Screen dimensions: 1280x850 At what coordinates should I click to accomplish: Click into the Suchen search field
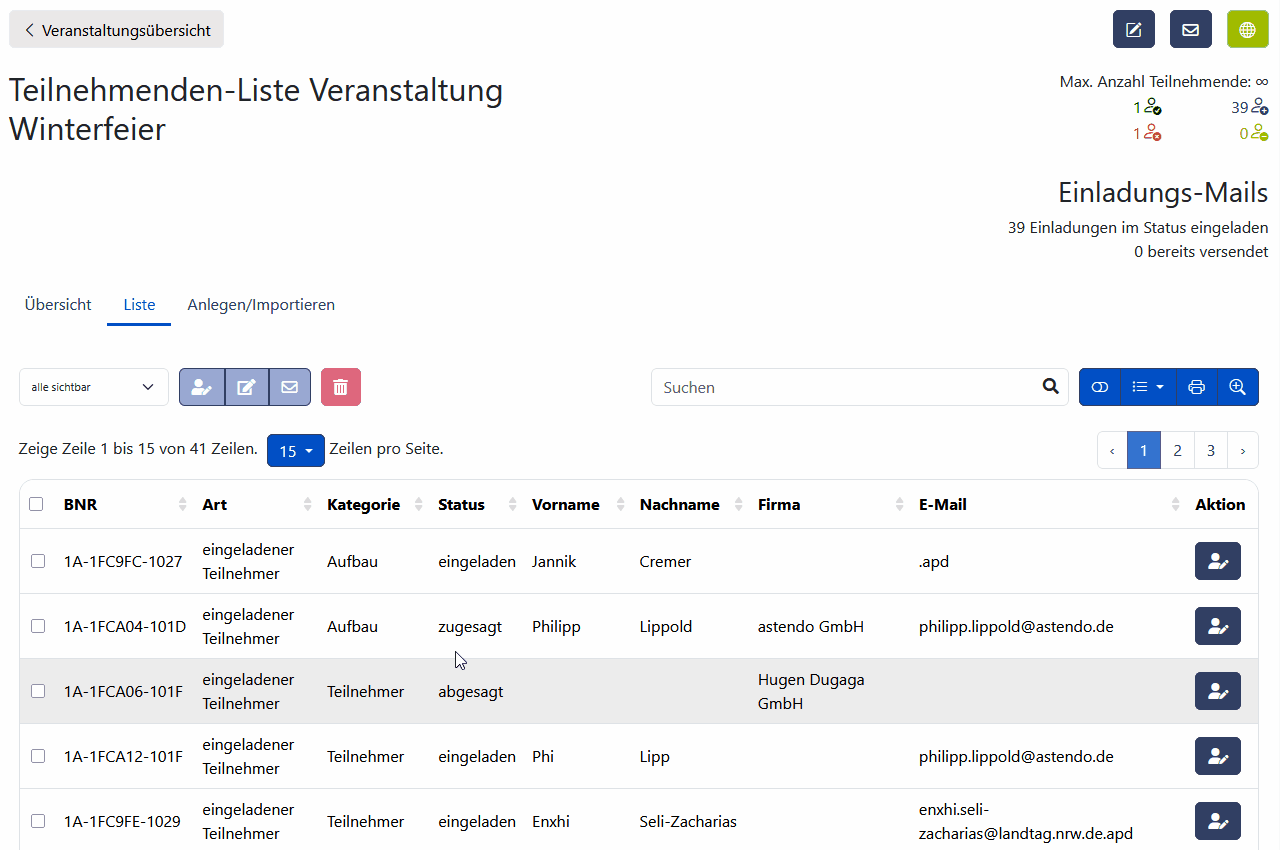[850, 386]
